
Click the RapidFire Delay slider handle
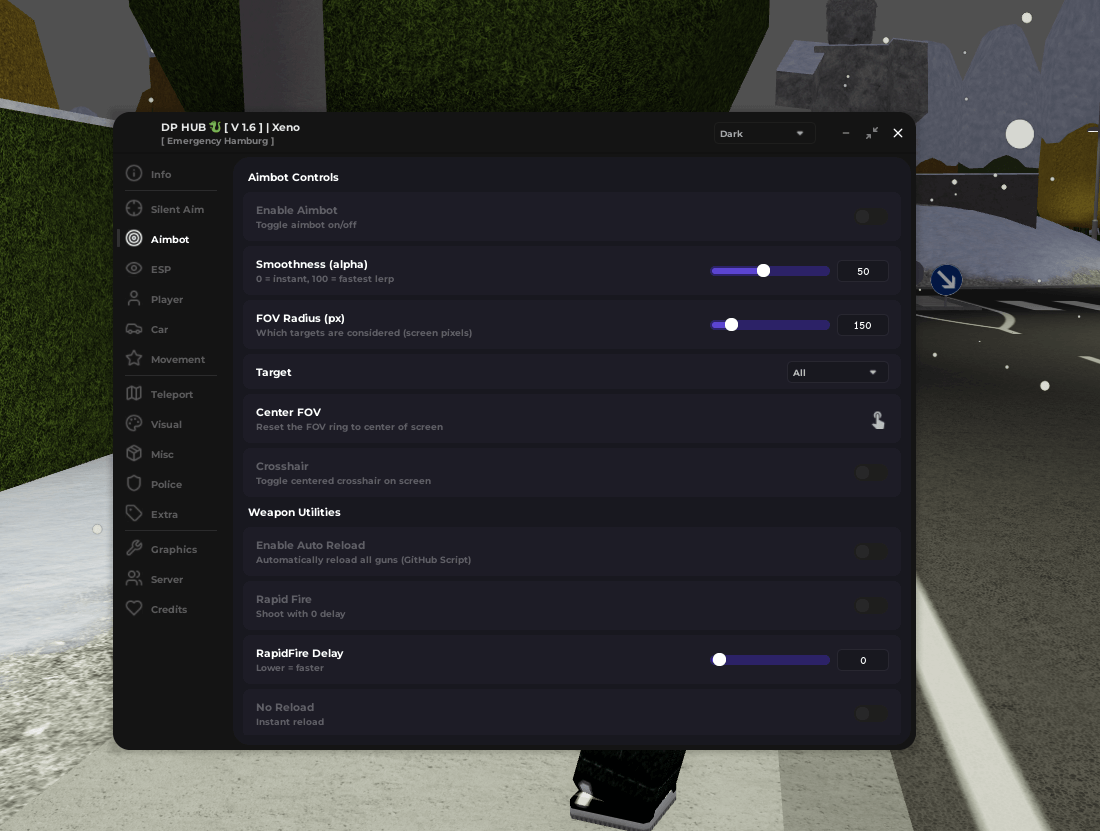point(719,660)
